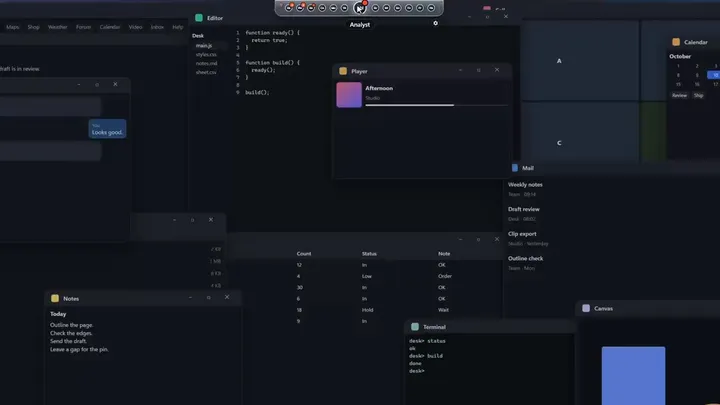Click the Review button in Calendar
Viewport: 720px width, 405px height.
tap(680, 96)
